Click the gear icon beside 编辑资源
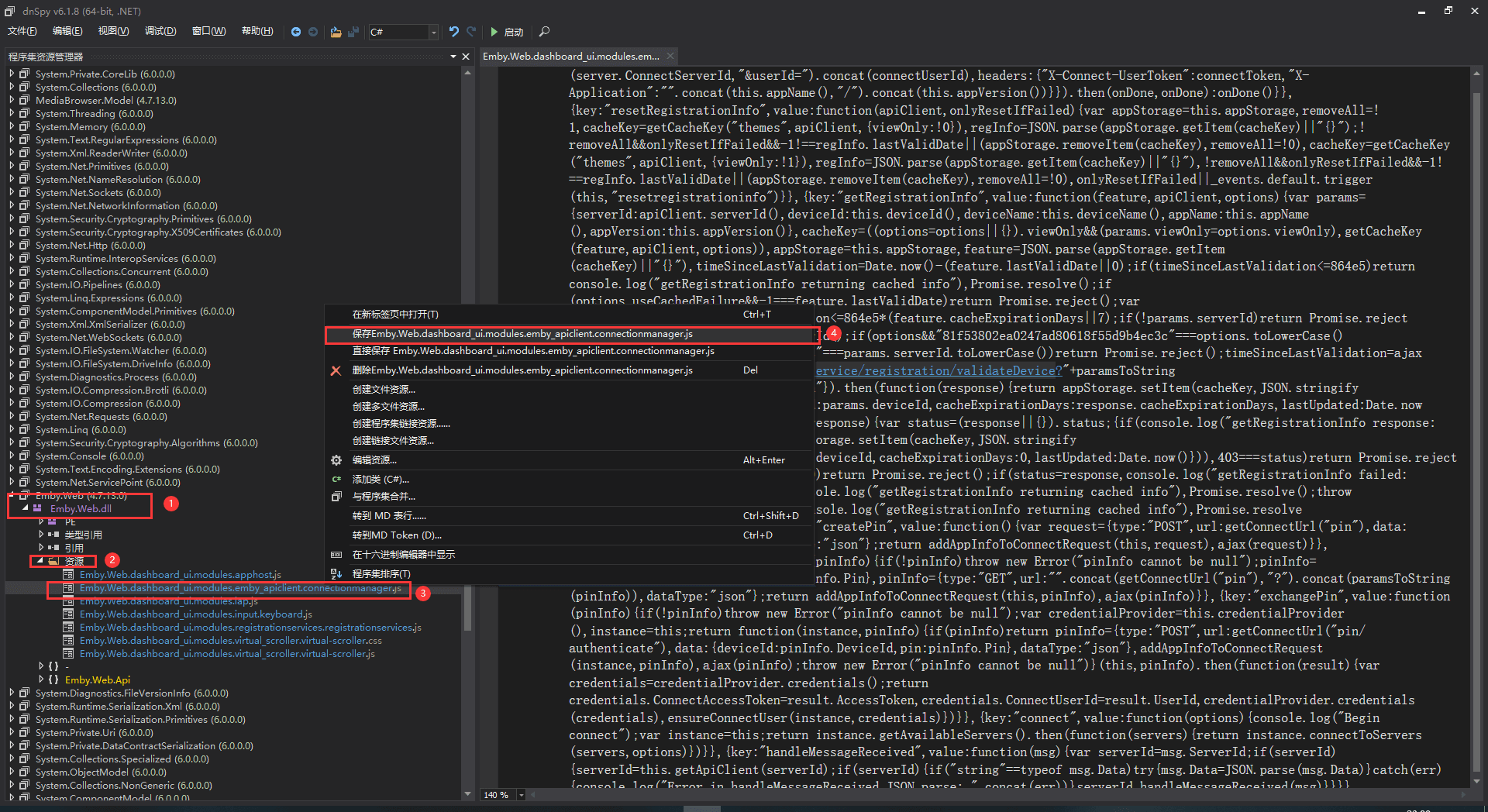 coord(336,459)
